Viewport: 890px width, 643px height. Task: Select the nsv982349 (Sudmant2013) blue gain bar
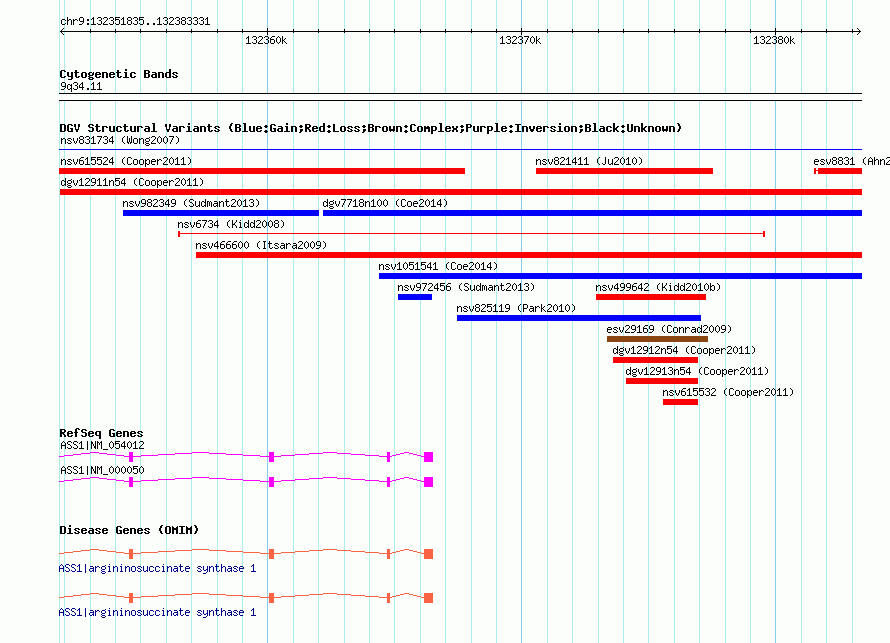point(221,213)
